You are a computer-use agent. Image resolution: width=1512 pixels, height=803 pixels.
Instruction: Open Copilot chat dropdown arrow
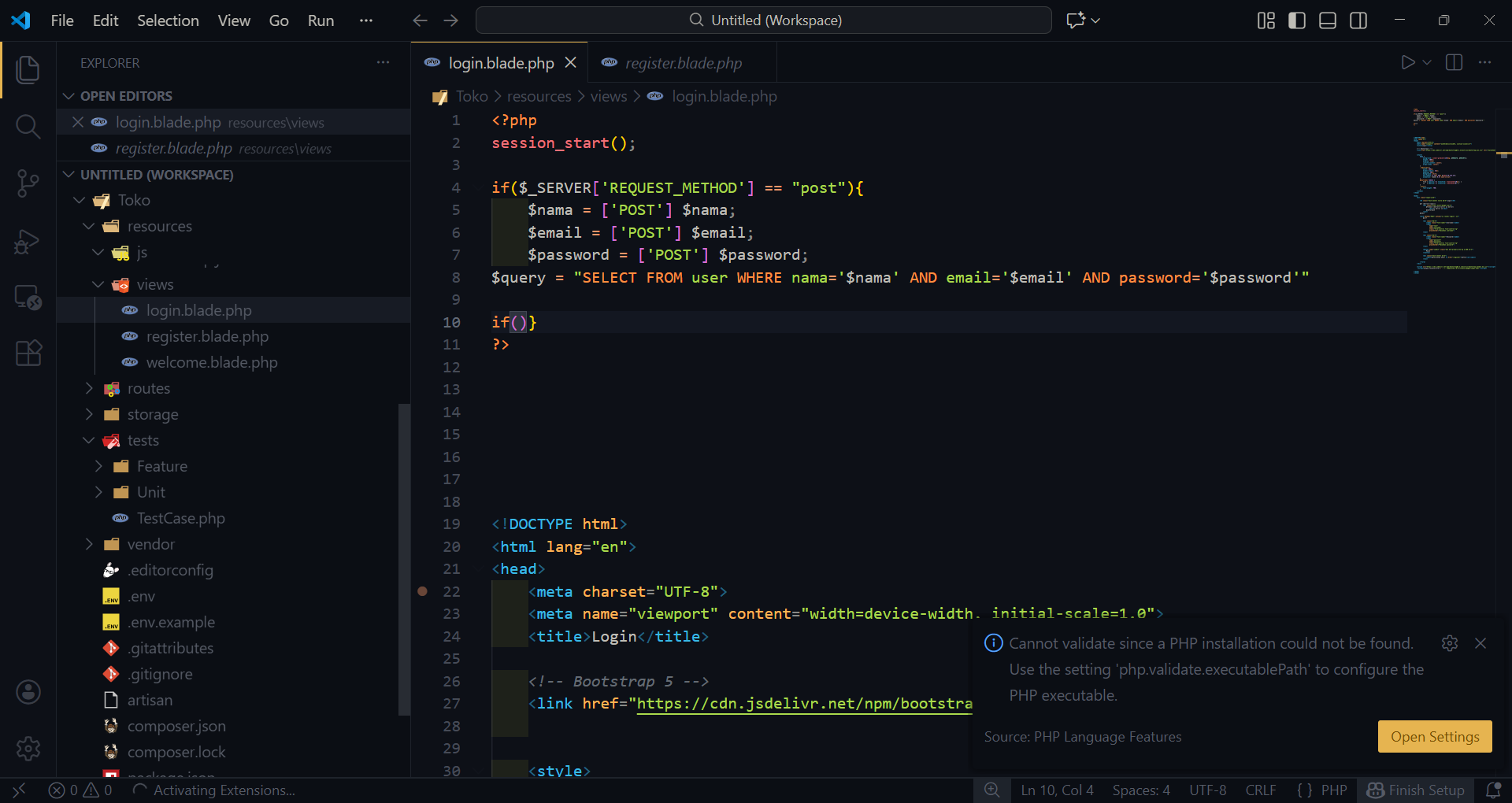(1095, 20)
